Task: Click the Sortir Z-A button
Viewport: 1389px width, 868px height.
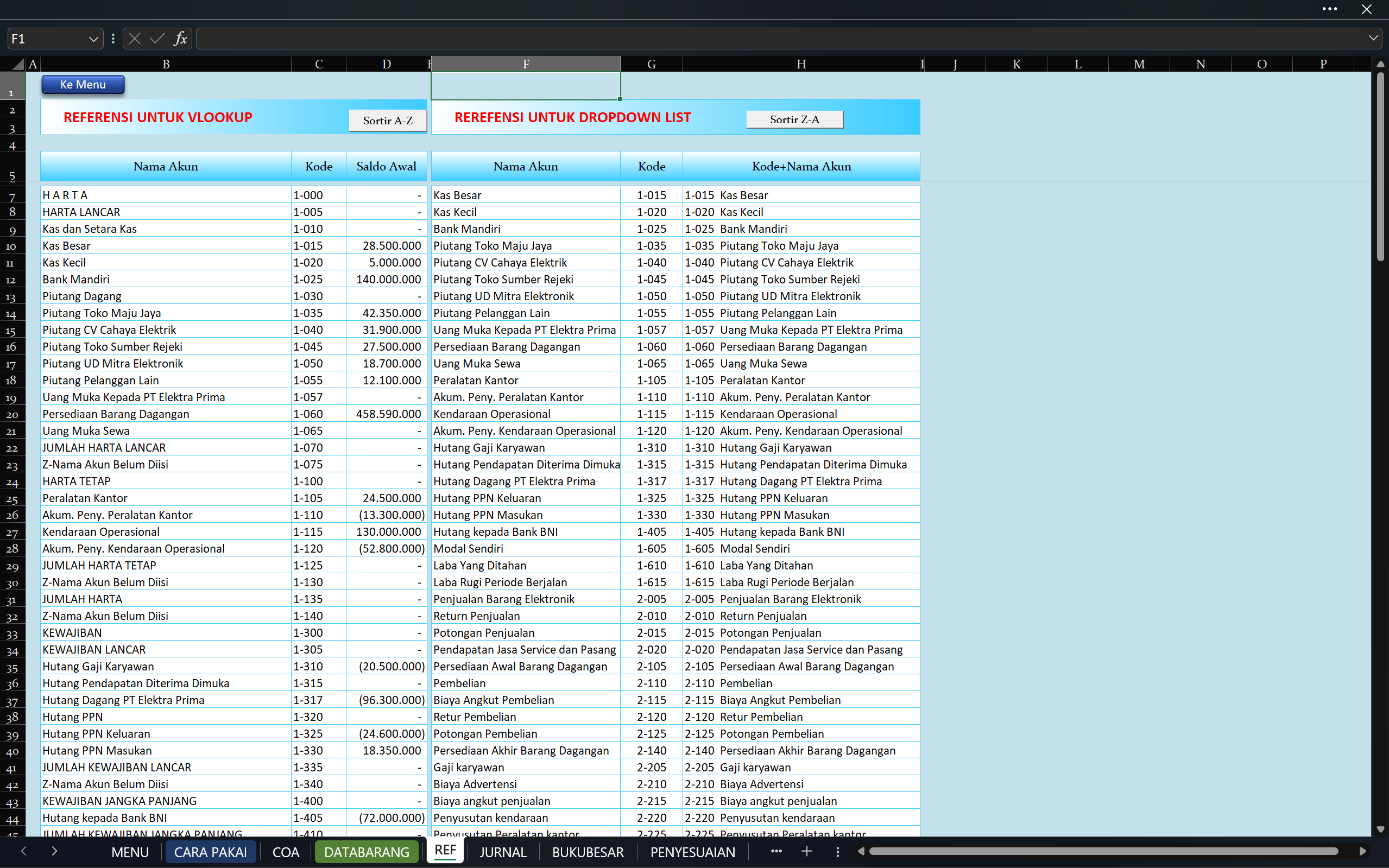Action: click(x=795, y=119)
